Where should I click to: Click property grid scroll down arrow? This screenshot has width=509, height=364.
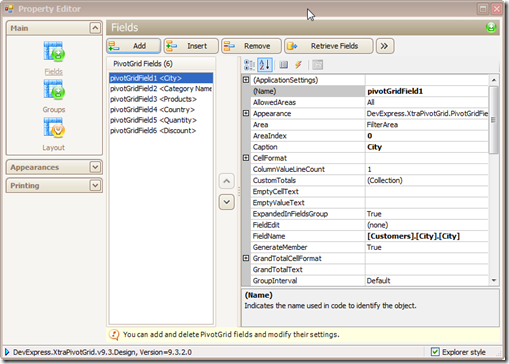point(494,281)
